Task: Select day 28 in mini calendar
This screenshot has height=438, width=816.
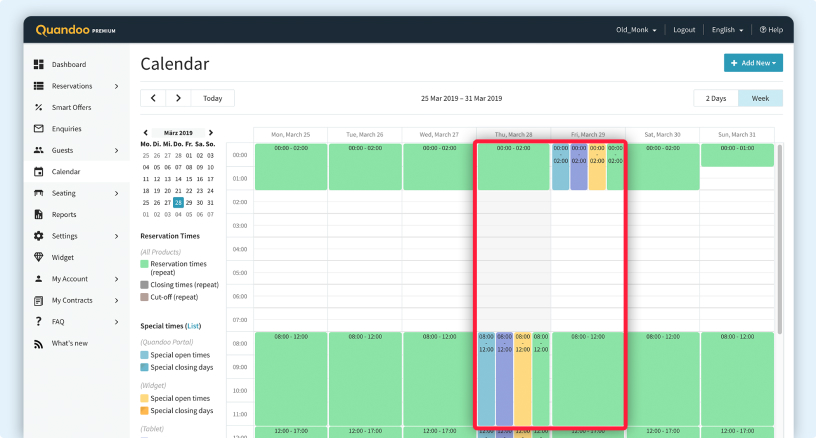Action: 178,202
